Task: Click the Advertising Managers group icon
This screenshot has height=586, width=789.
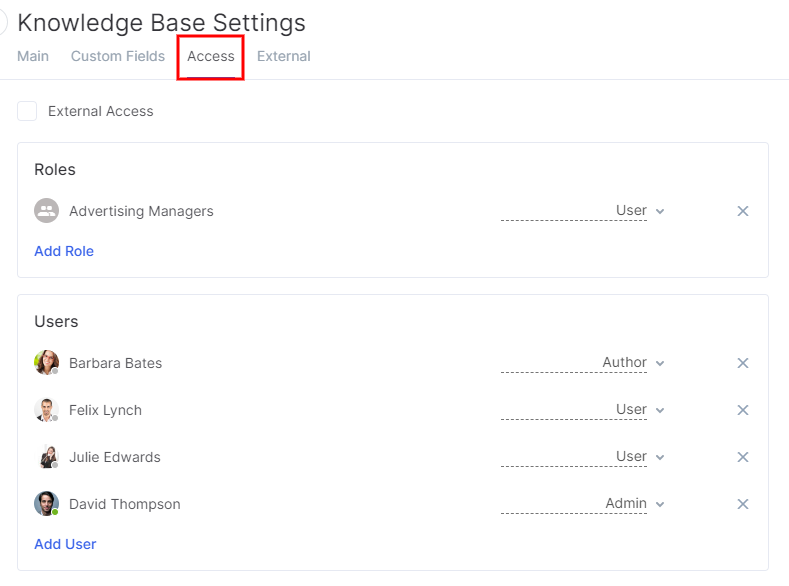Action: 46,211
